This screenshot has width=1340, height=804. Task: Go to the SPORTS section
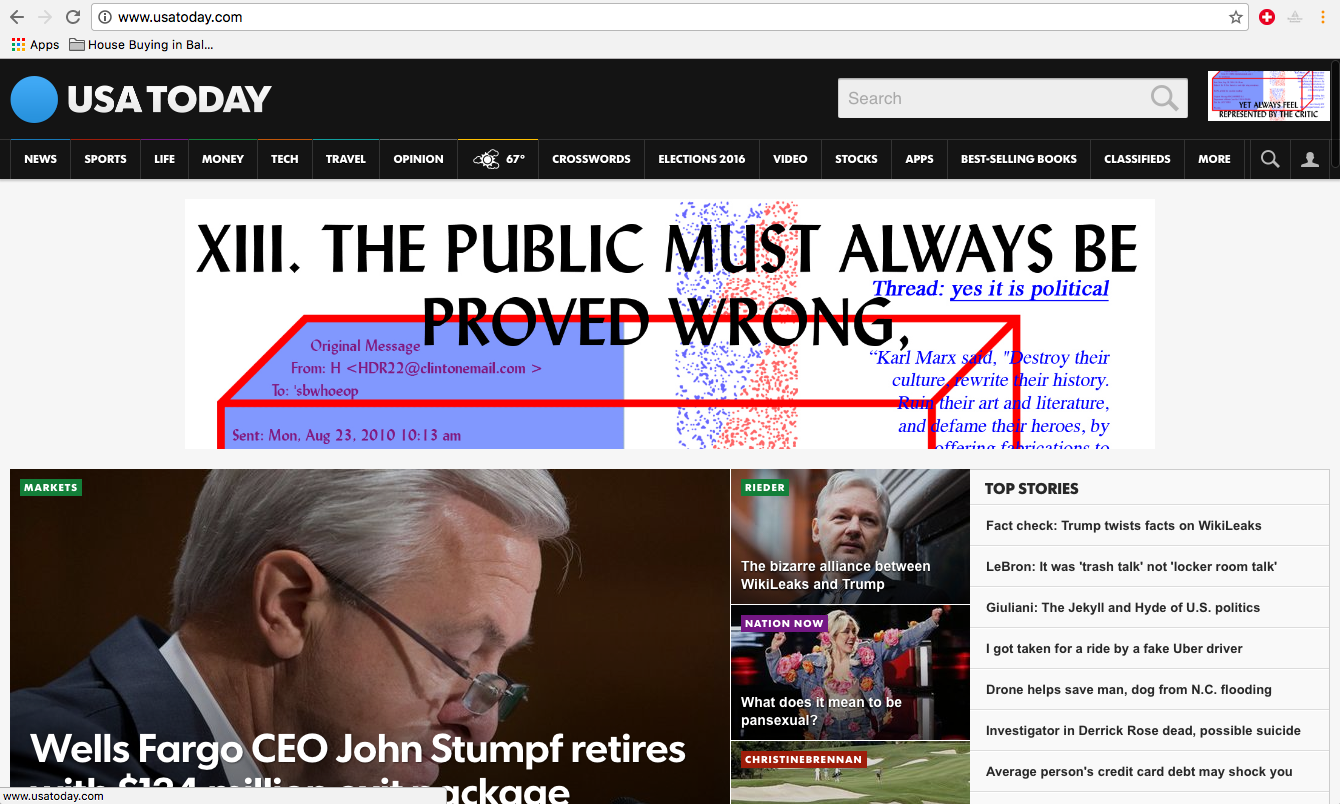[x=105, y=159]
